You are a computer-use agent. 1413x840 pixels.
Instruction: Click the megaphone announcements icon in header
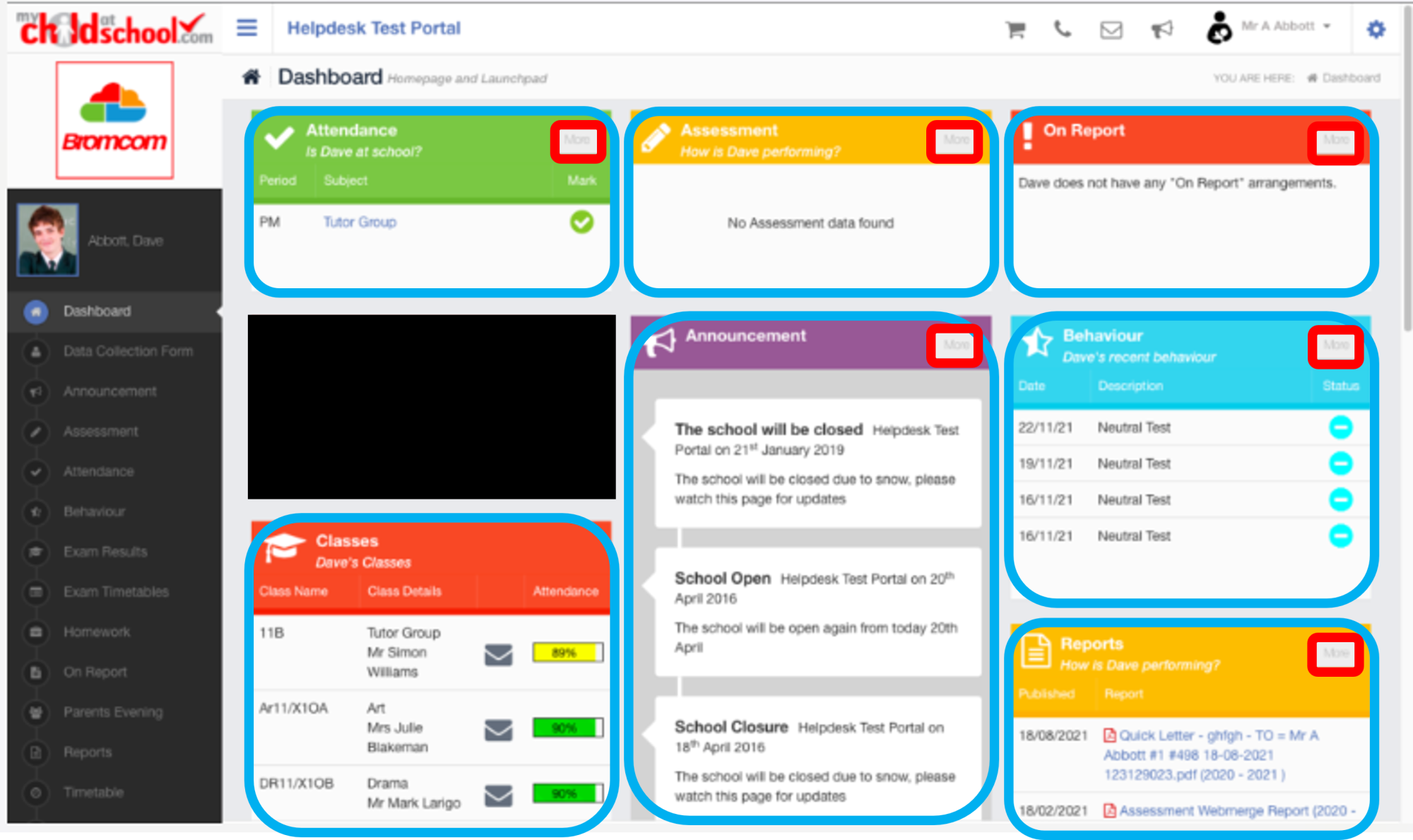point(1161,29)
